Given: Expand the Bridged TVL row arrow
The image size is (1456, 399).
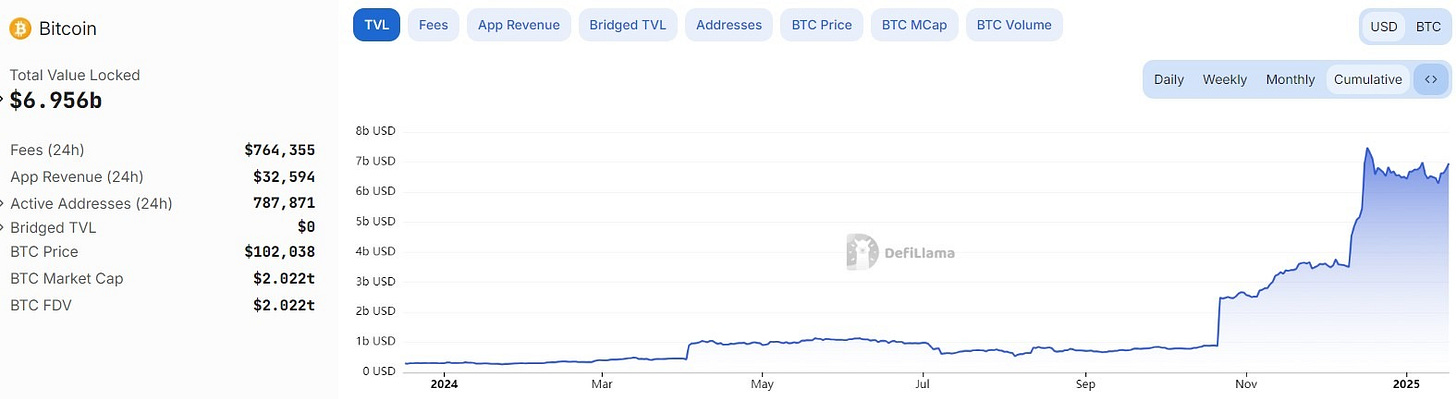Looking at the screenshot, I should pos(3,228).
